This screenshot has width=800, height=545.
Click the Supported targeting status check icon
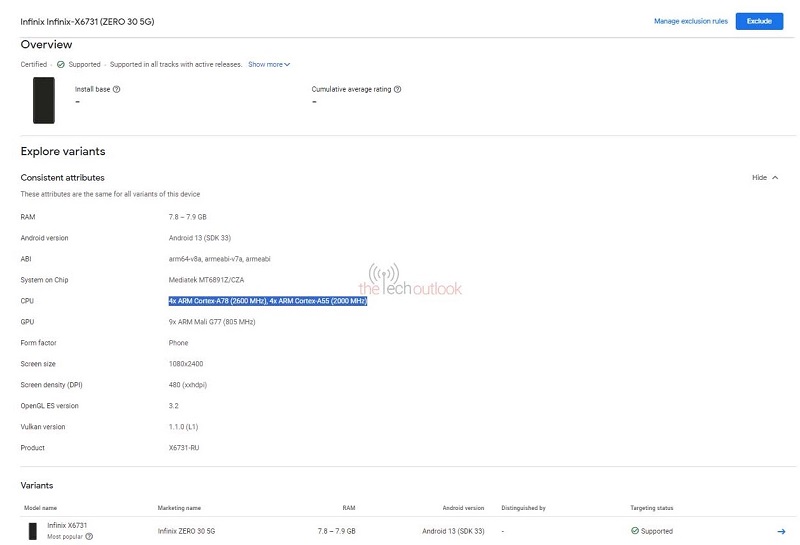tap(635, 531)
